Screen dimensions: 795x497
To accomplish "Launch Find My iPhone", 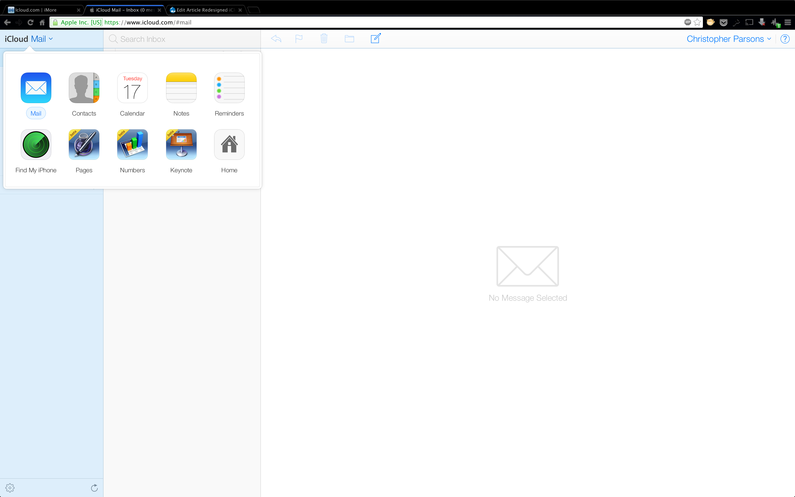I will (x=36, y=145).
